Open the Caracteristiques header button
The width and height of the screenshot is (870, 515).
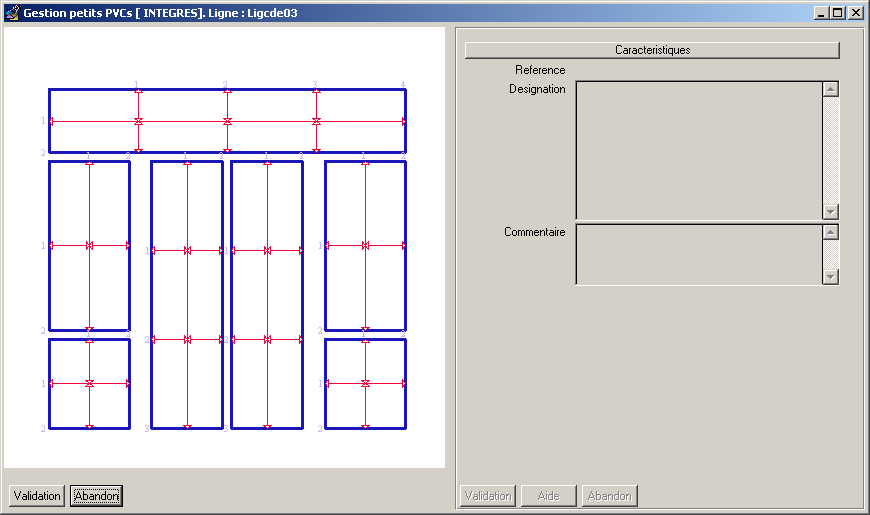click(652, 50)
